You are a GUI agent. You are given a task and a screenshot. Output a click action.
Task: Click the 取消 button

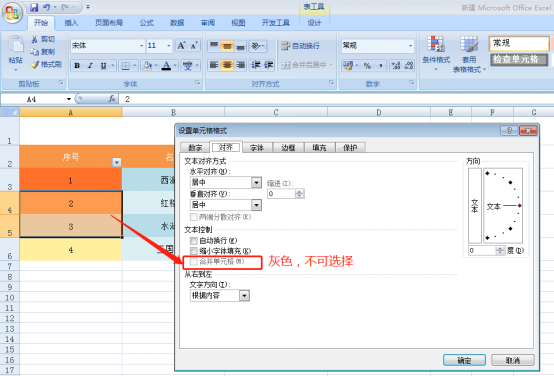click(x=513, y=360)
